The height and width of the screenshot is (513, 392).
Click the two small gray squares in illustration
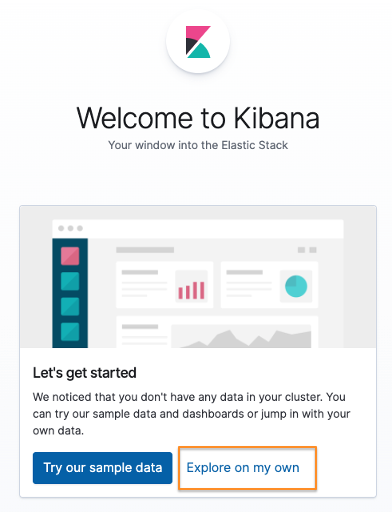(x=307, y=250)
